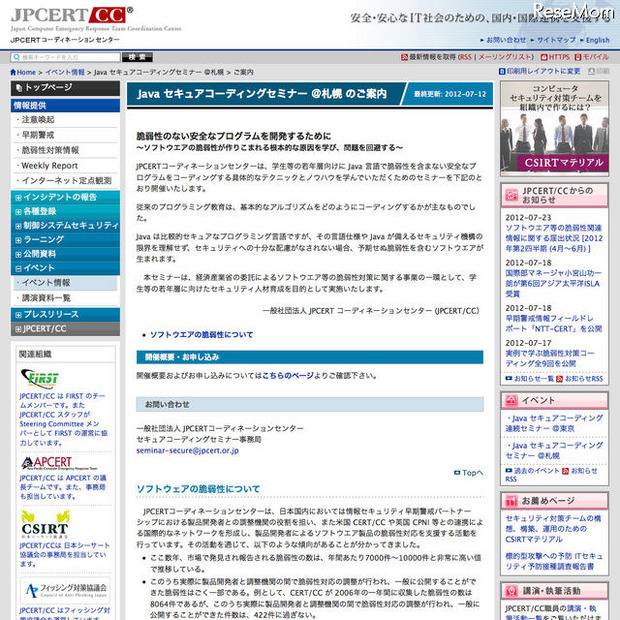Click the print layout change icon
The height and width of the screenshot is (620, 620).
(502, 72)
